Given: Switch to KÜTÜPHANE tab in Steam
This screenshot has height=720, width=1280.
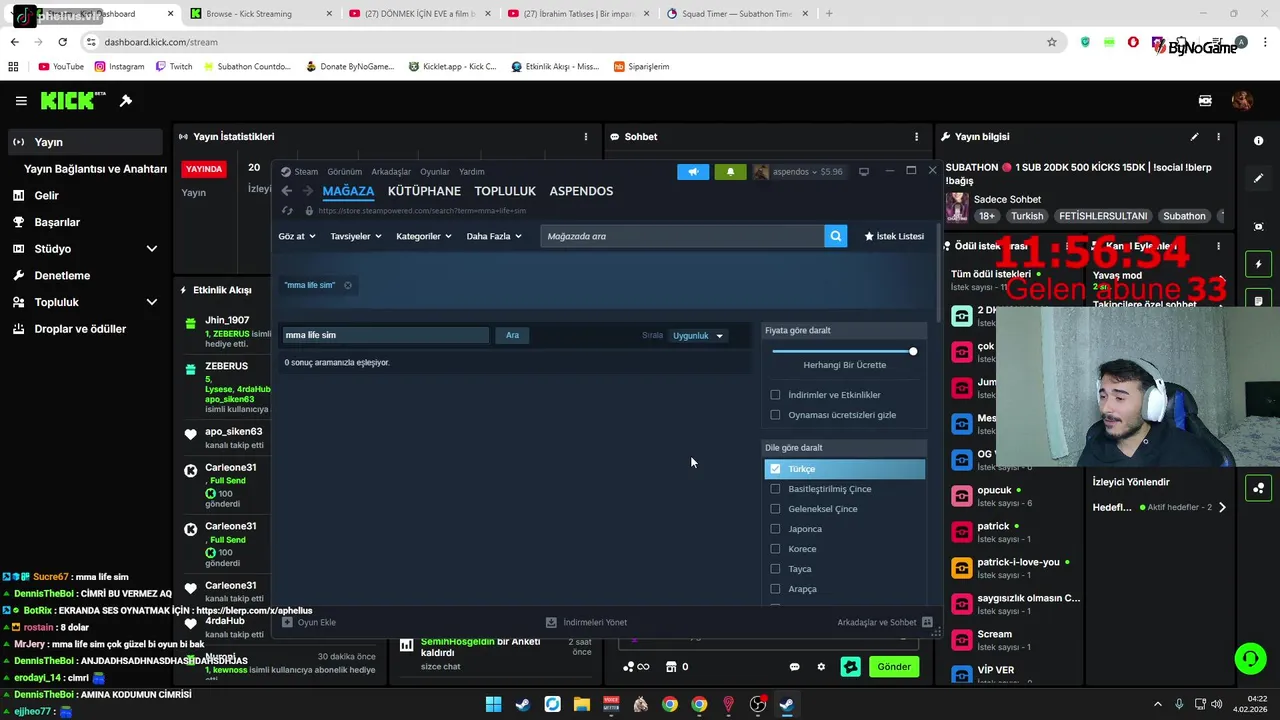Looking at the screenshot, I should click(x=424, y=191).
